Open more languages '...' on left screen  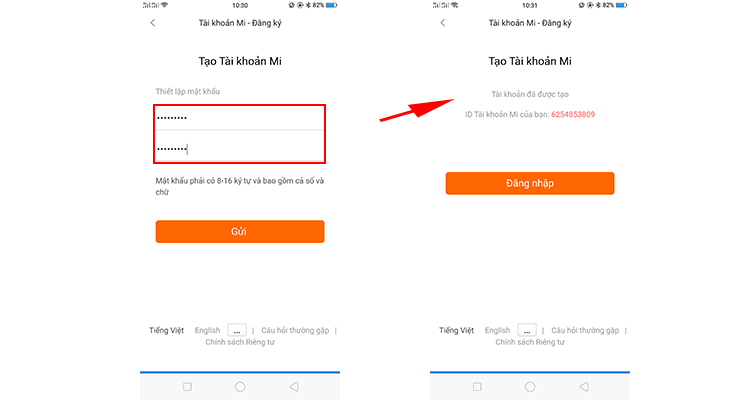point(237,330)
